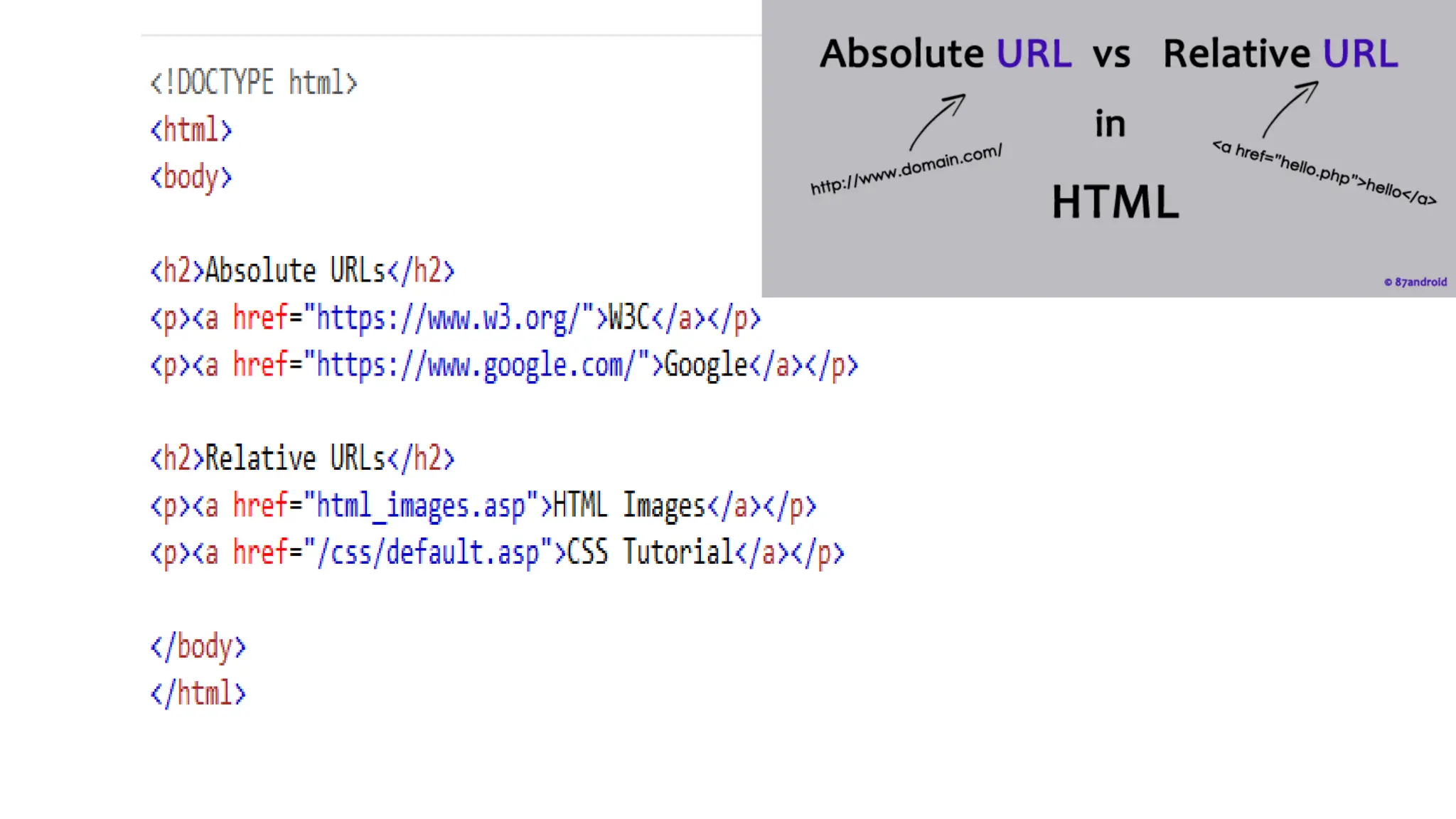Viewport: 1456px width, 819px height.
Task: Click the 87android copyright watermark
Action: [x=1415, y=282]
